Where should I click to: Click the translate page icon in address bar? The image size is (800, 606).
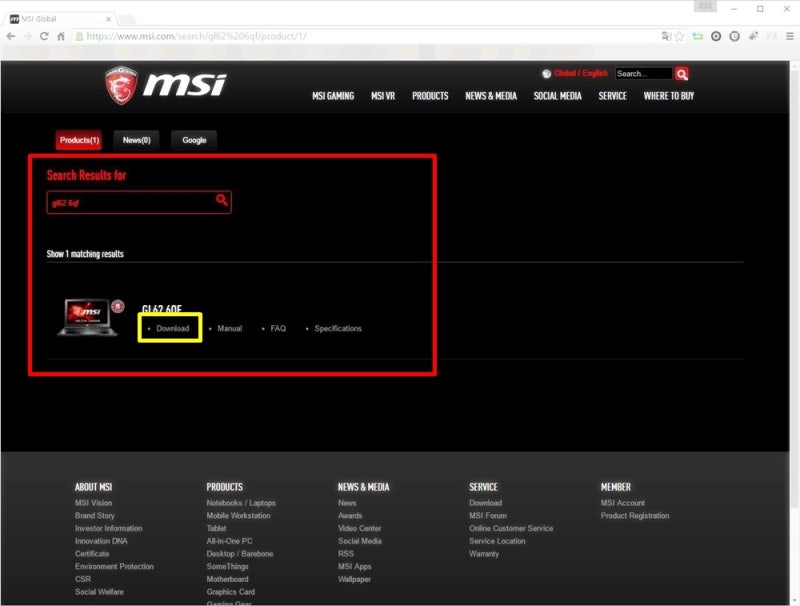(666, 36)
